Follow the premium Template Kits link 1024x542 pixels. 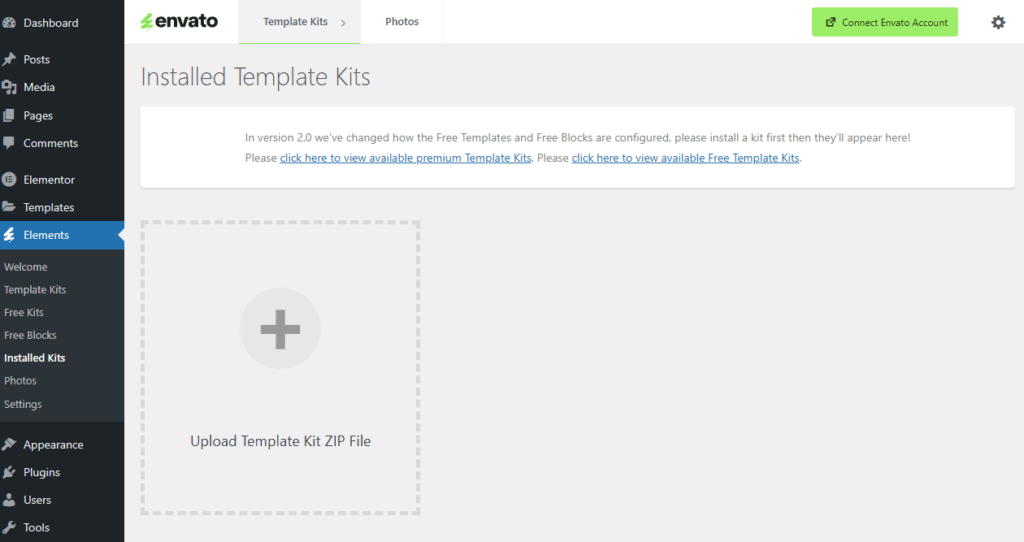point(405,158)
